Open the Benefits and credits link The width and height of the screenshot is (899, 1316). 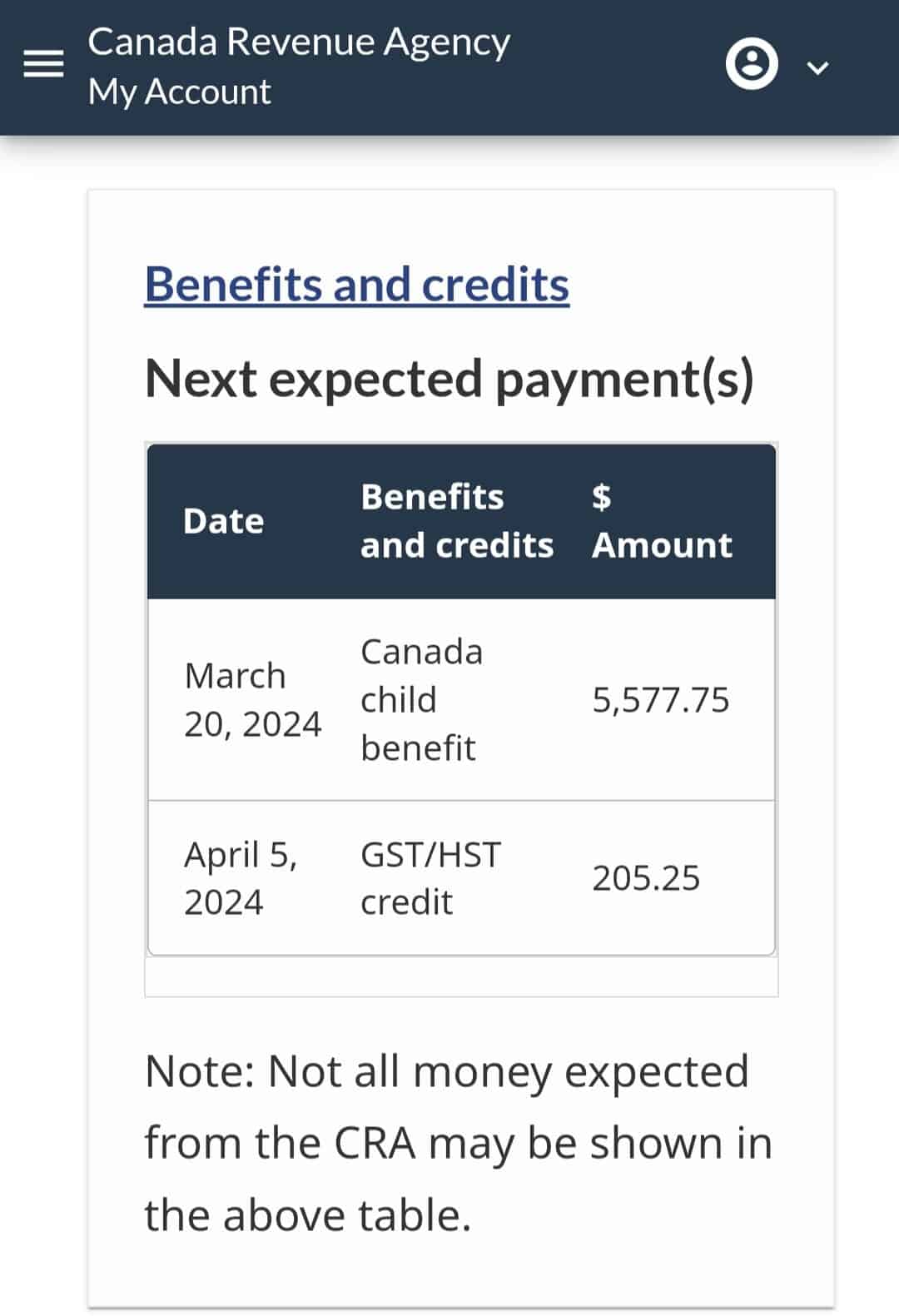tap(356, 285)
